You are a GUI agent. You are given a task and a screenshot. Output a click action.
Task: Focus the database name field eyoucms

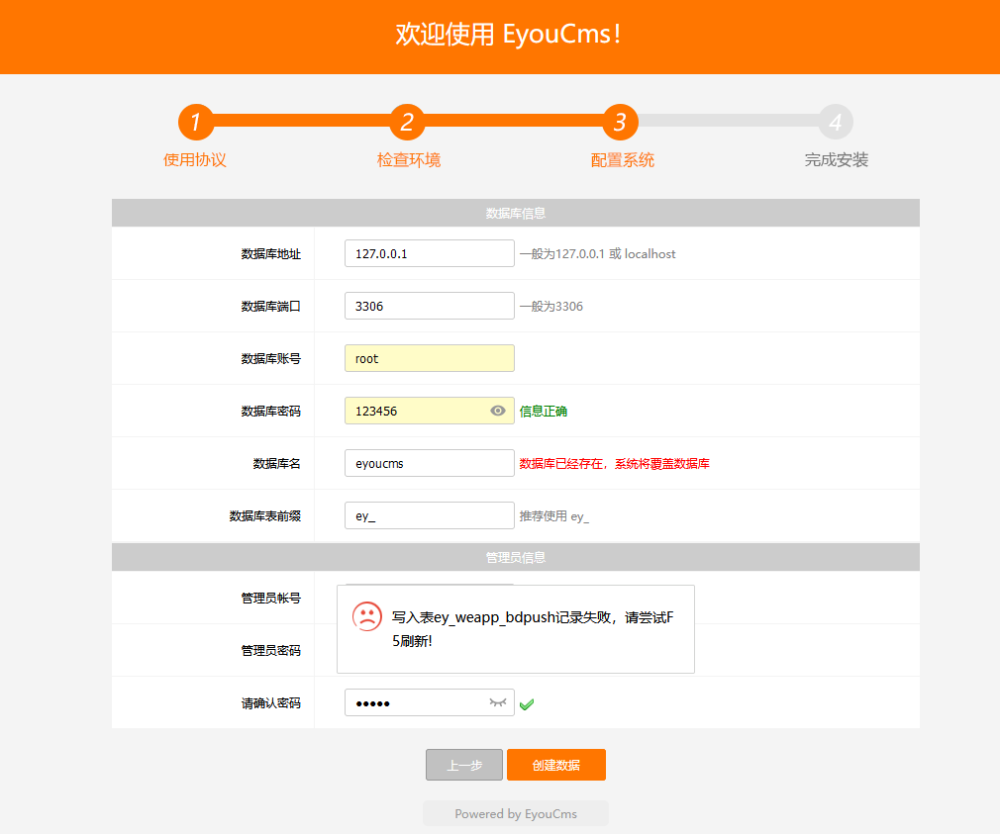click(x=429, y=463)
